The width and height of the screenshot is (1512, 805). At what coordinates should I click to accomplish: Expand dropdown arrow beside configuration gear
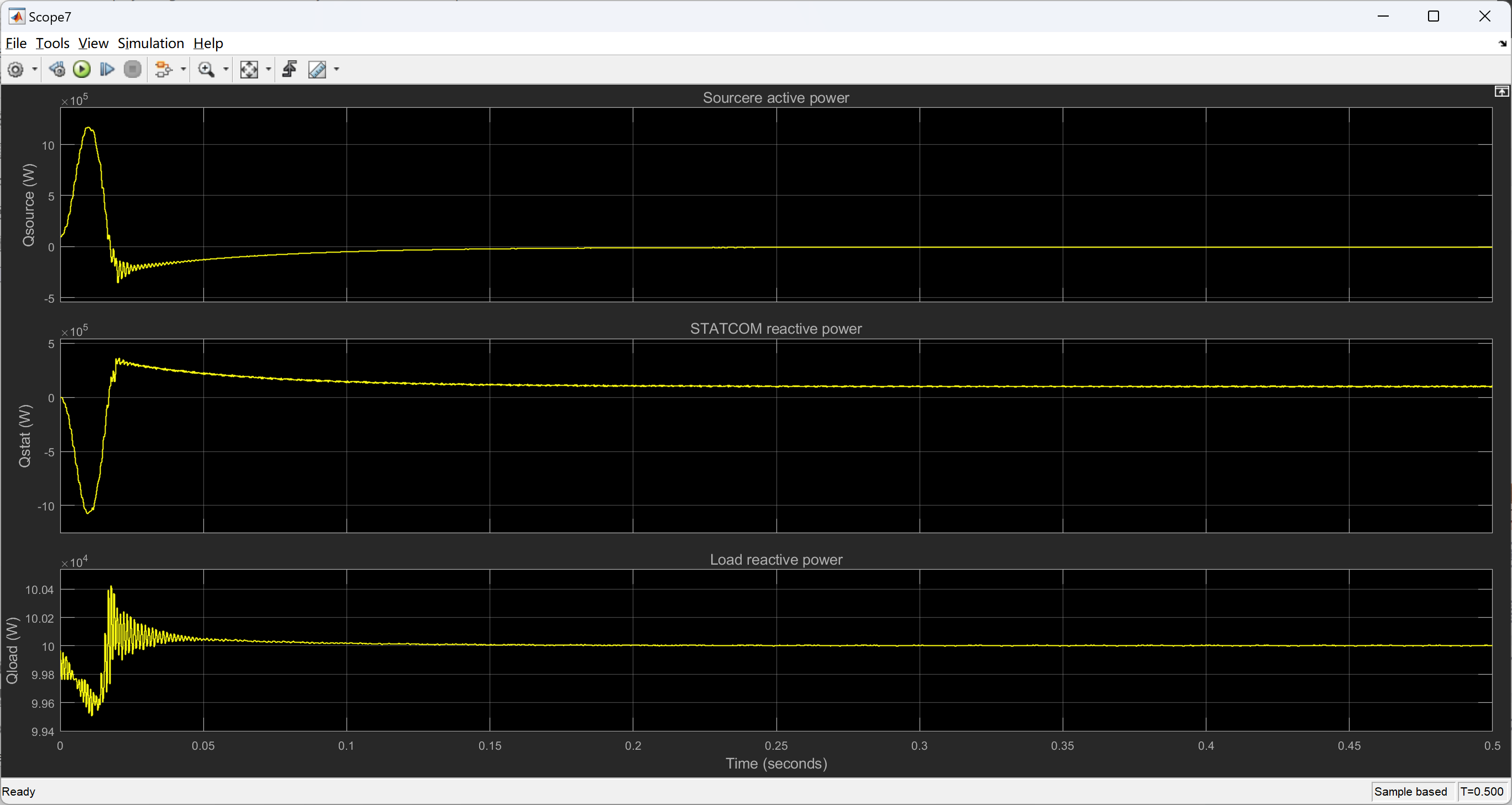[35, 69]
